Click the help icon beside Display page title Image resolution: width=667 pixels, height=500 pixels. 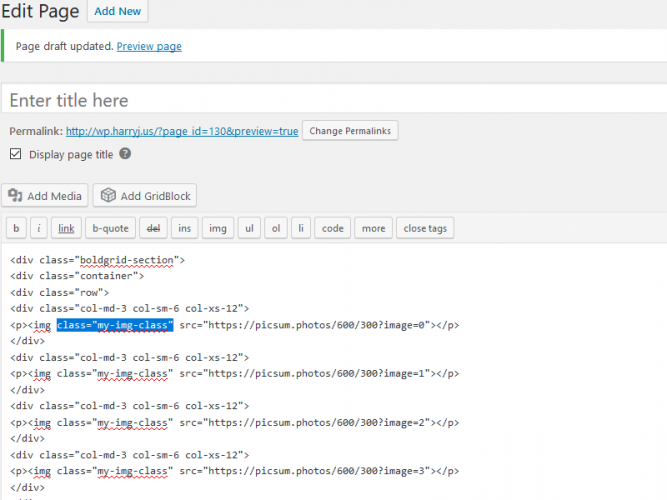pyautogui.click(x=125, y=154)
